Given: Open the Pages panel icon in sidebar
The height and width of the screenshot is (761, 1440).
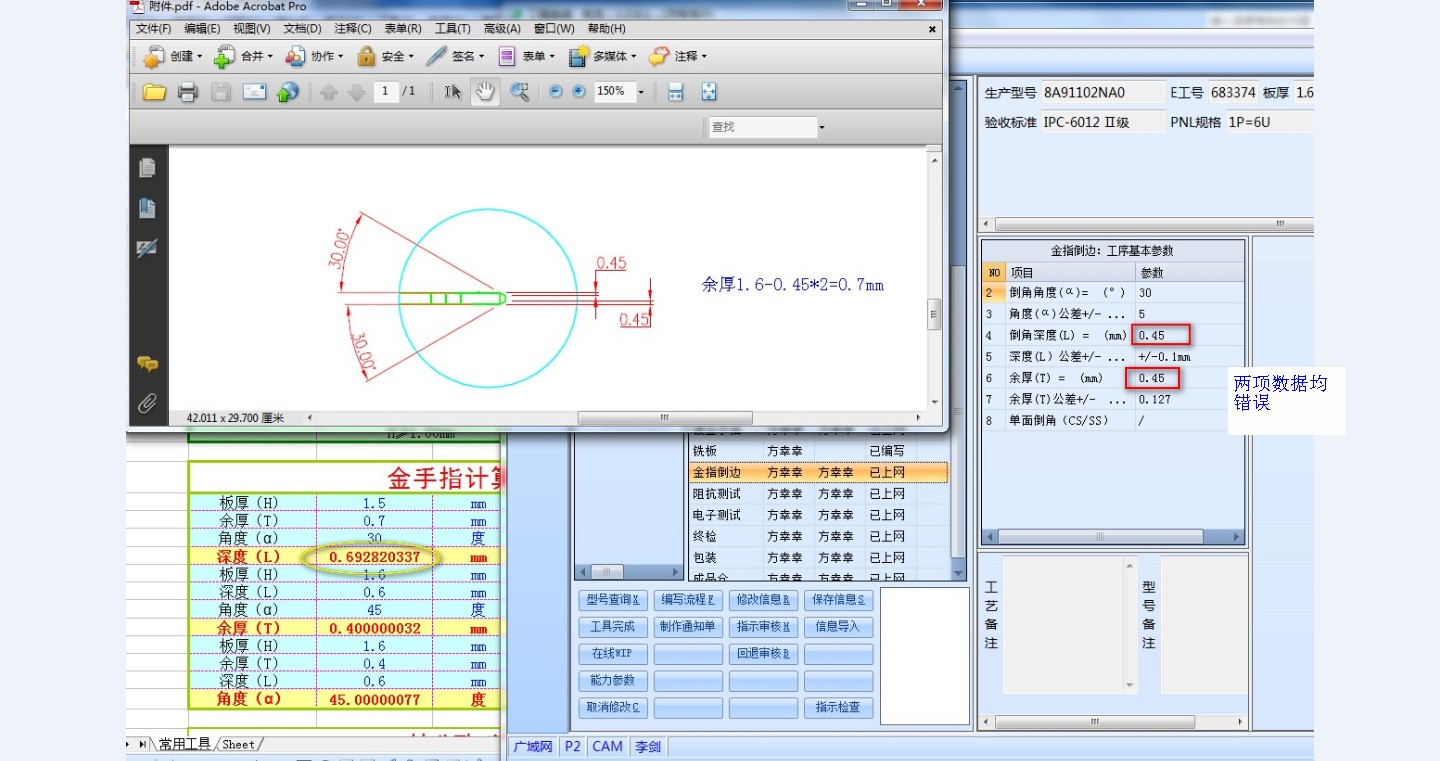Looking at the screenshot, I should (x=147, y=167).
